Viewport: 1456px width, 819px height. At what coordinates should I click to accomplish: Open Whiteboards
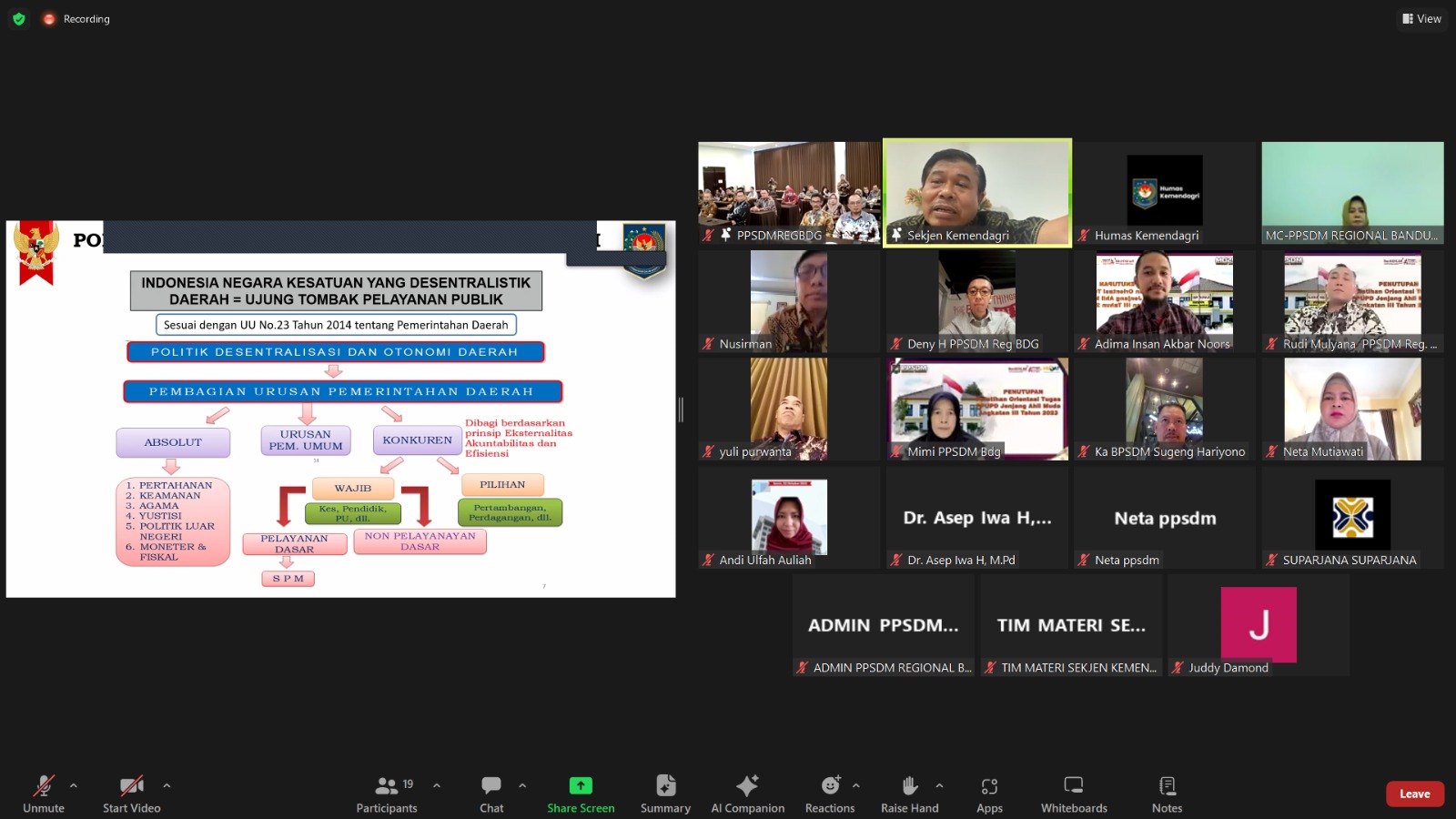click(x=1074, y=793)
